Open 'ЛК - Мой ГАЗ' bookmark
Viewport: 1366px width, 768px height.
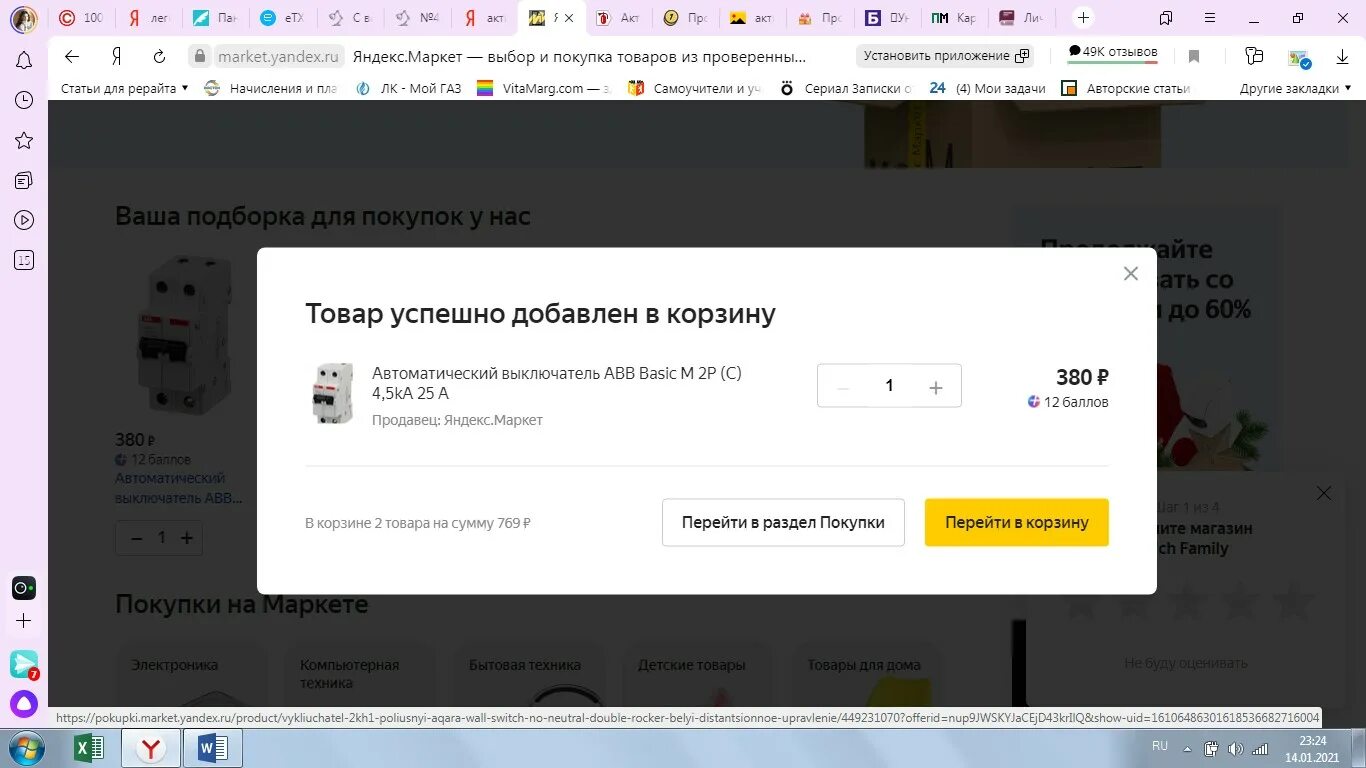[409, 88]
